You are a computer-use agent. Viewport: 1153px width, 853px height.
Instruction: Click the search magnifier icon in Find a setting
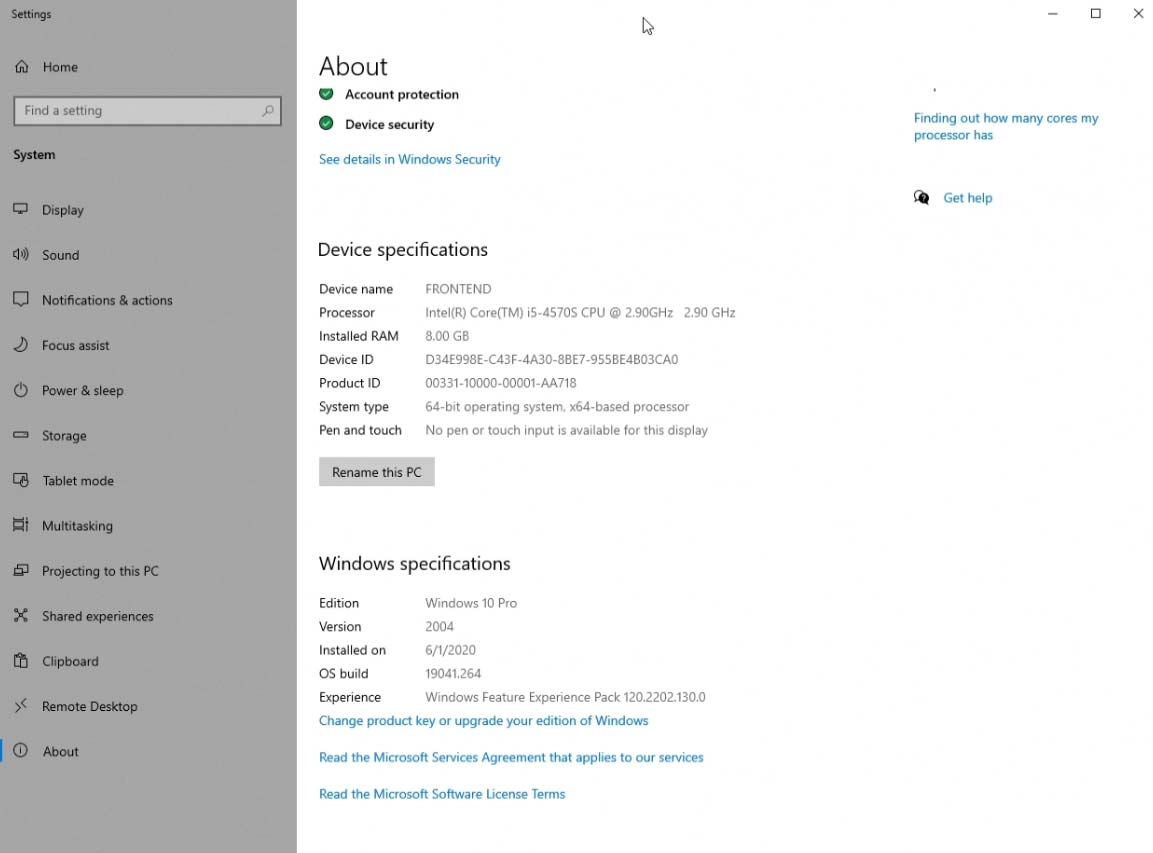[x=268, y=110]
